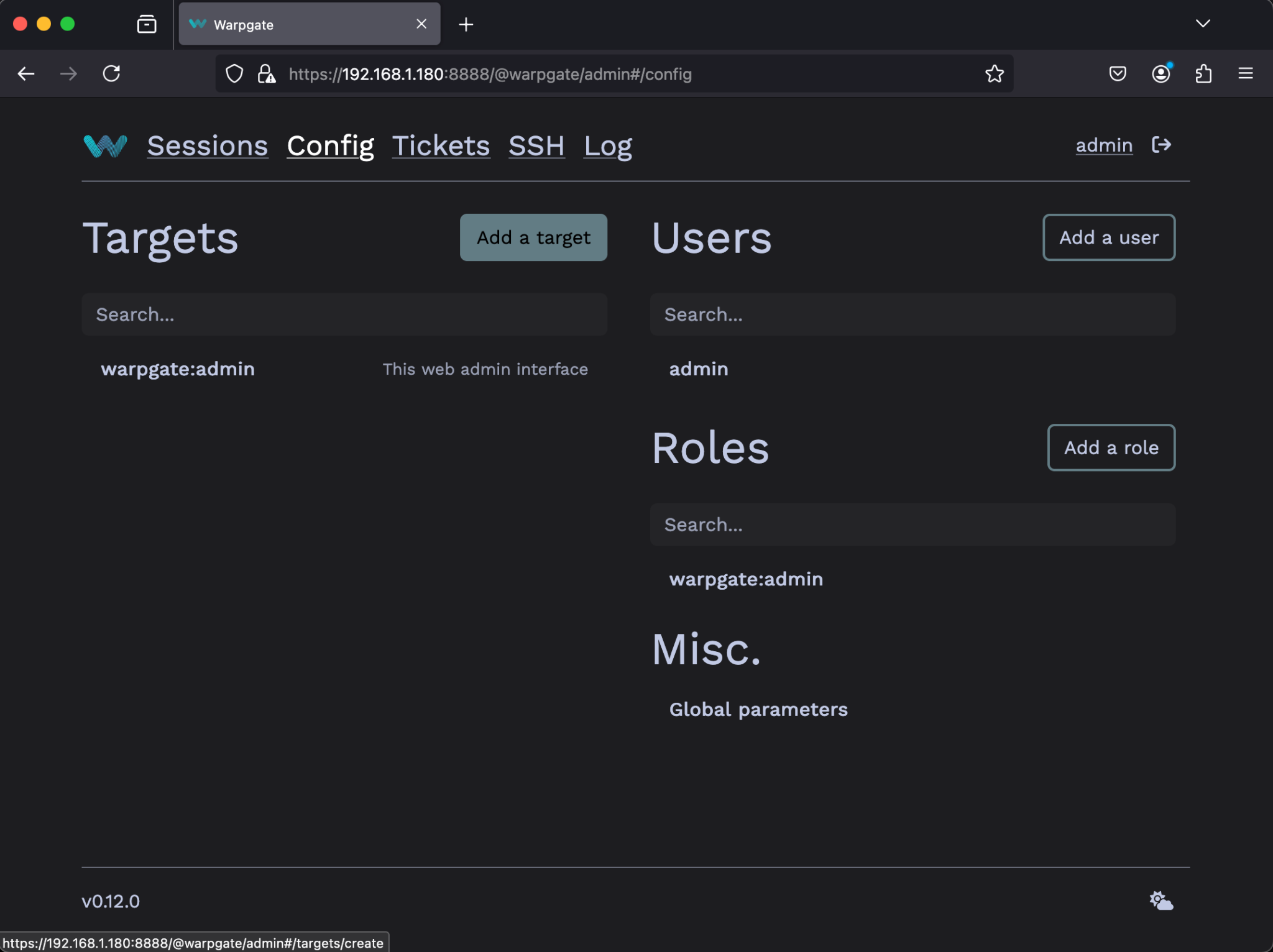This screenshot has height=952, width=1273.
Task: Expand the Global parameters section
Action: pos(758,709)
